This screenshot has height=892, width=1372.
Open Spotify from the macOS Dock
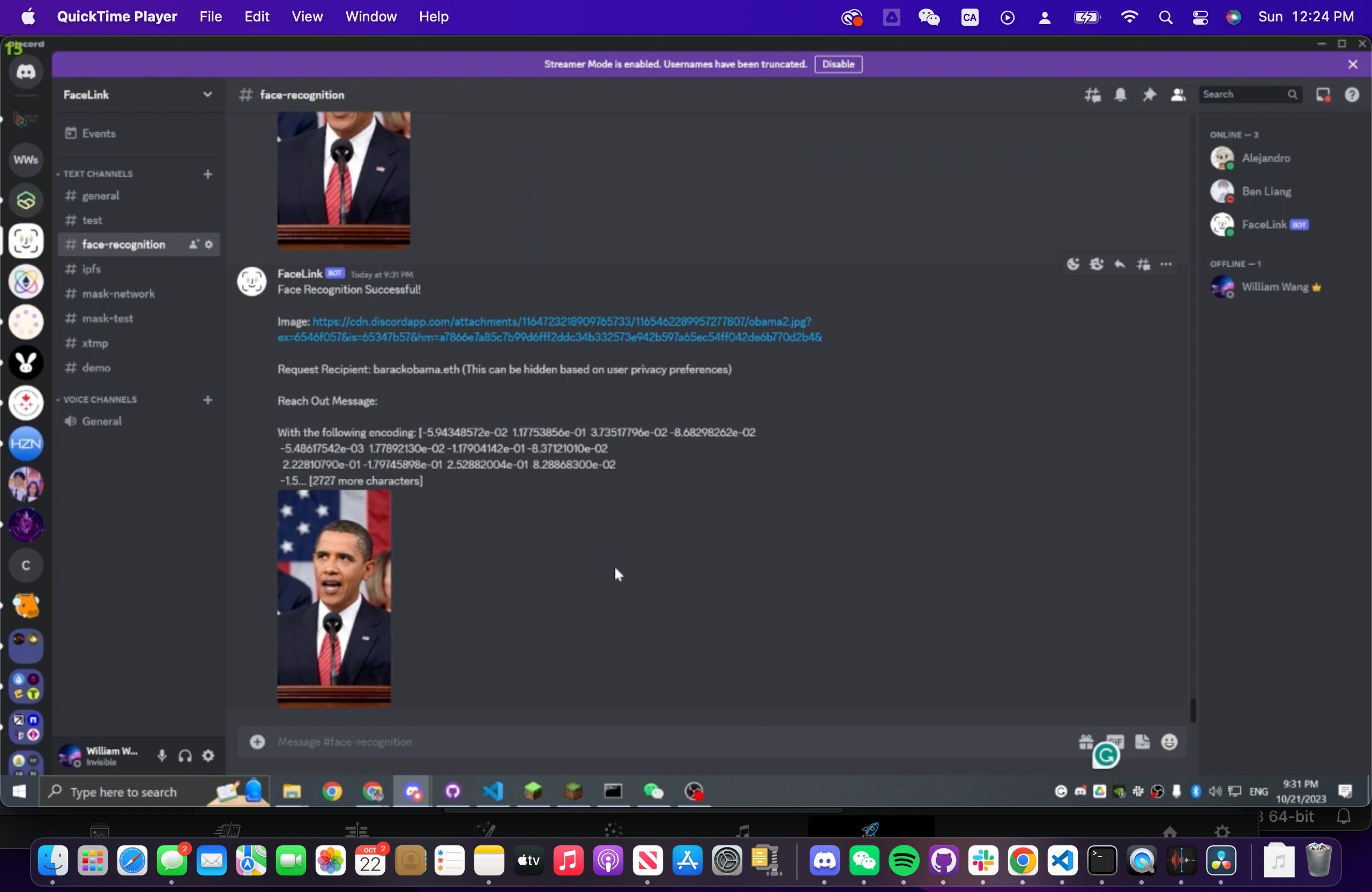(x=904, y=861)
